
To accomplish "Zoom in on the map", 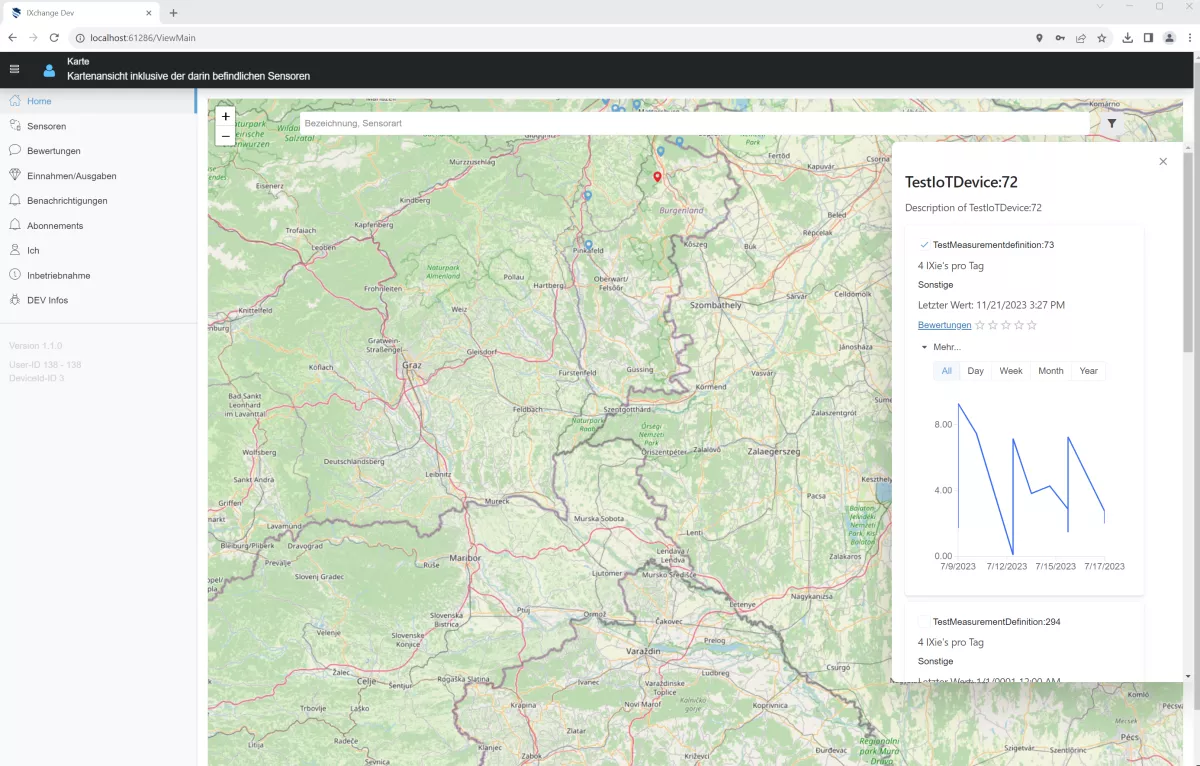I will coord(225,116).
